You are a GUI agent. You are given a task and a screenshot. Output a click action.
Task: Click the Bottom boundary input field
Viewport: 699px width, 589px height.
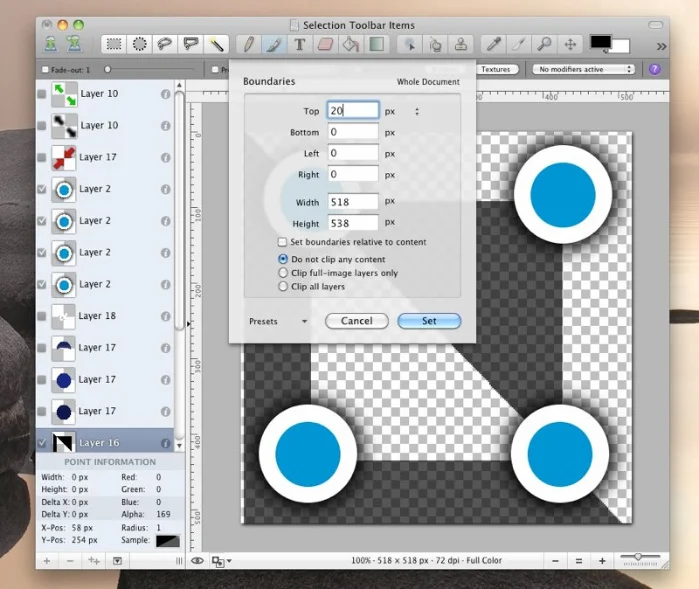coord(353,132)
